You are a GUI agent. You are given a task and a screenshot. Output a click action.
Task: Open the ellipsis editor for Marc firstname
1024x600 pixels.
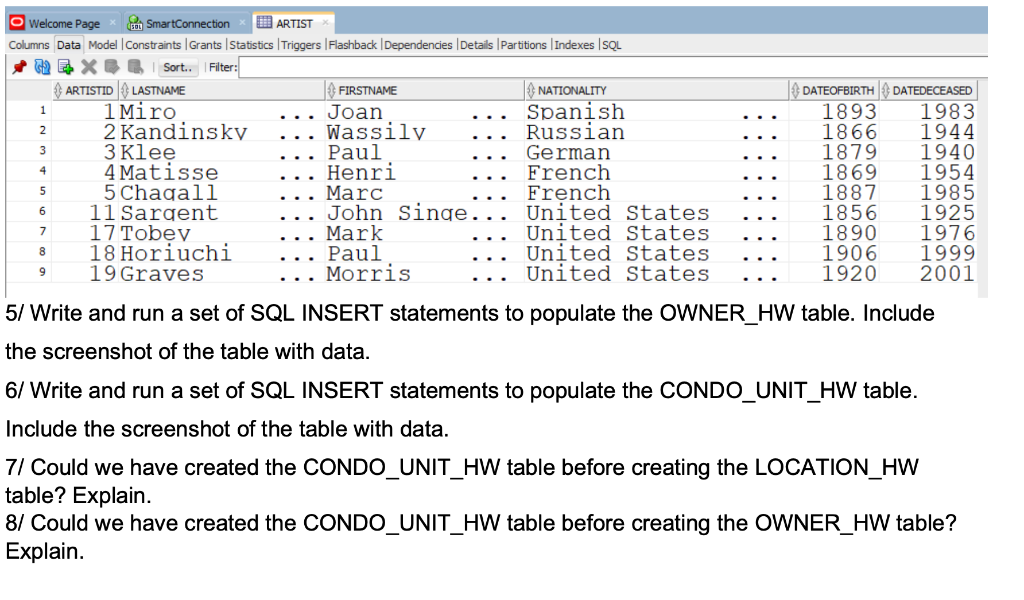tap(489, 198)
